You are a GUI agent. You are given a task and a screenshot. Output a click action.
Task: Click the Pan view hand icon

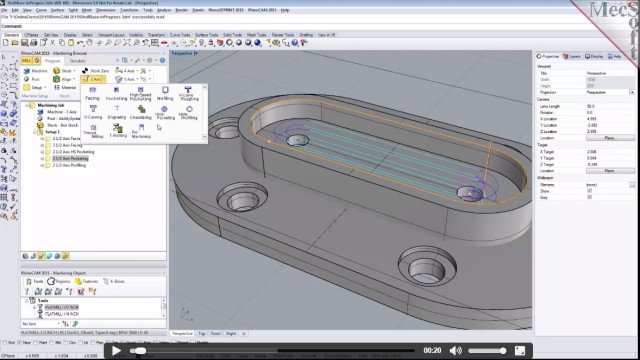[89, 42]
